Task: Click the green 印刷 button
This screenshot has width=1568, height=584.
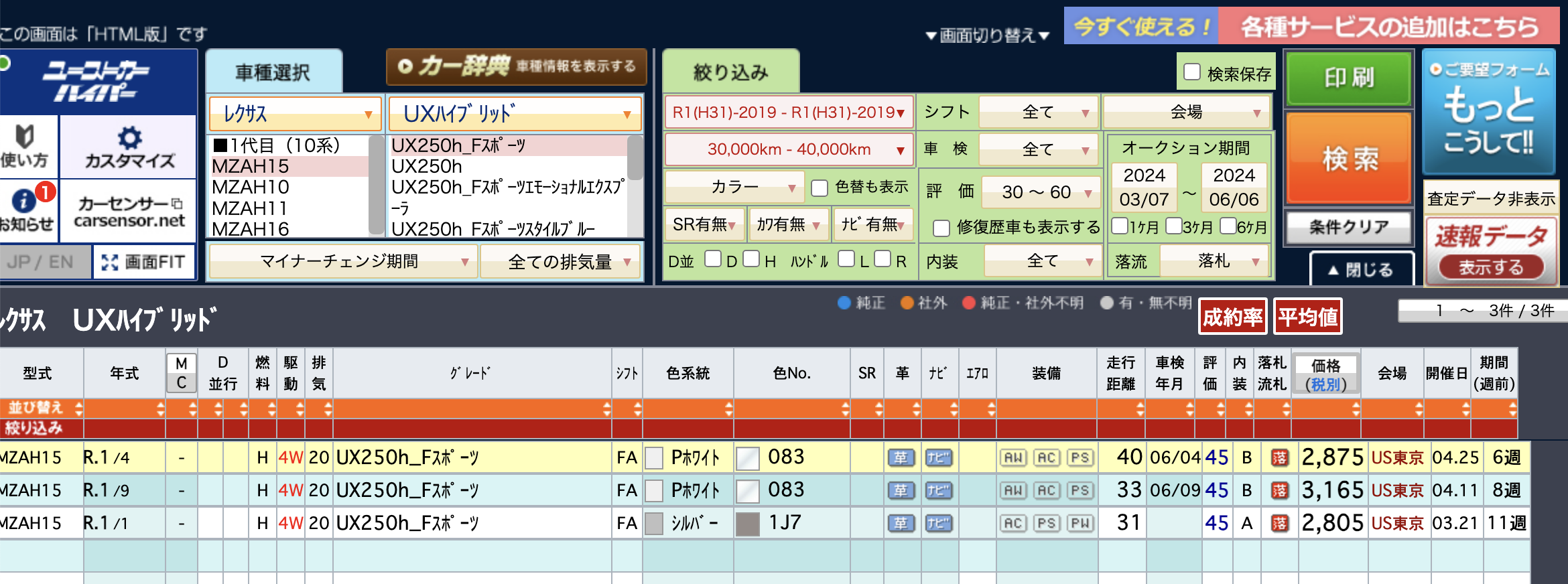Action: (1350, 78)
